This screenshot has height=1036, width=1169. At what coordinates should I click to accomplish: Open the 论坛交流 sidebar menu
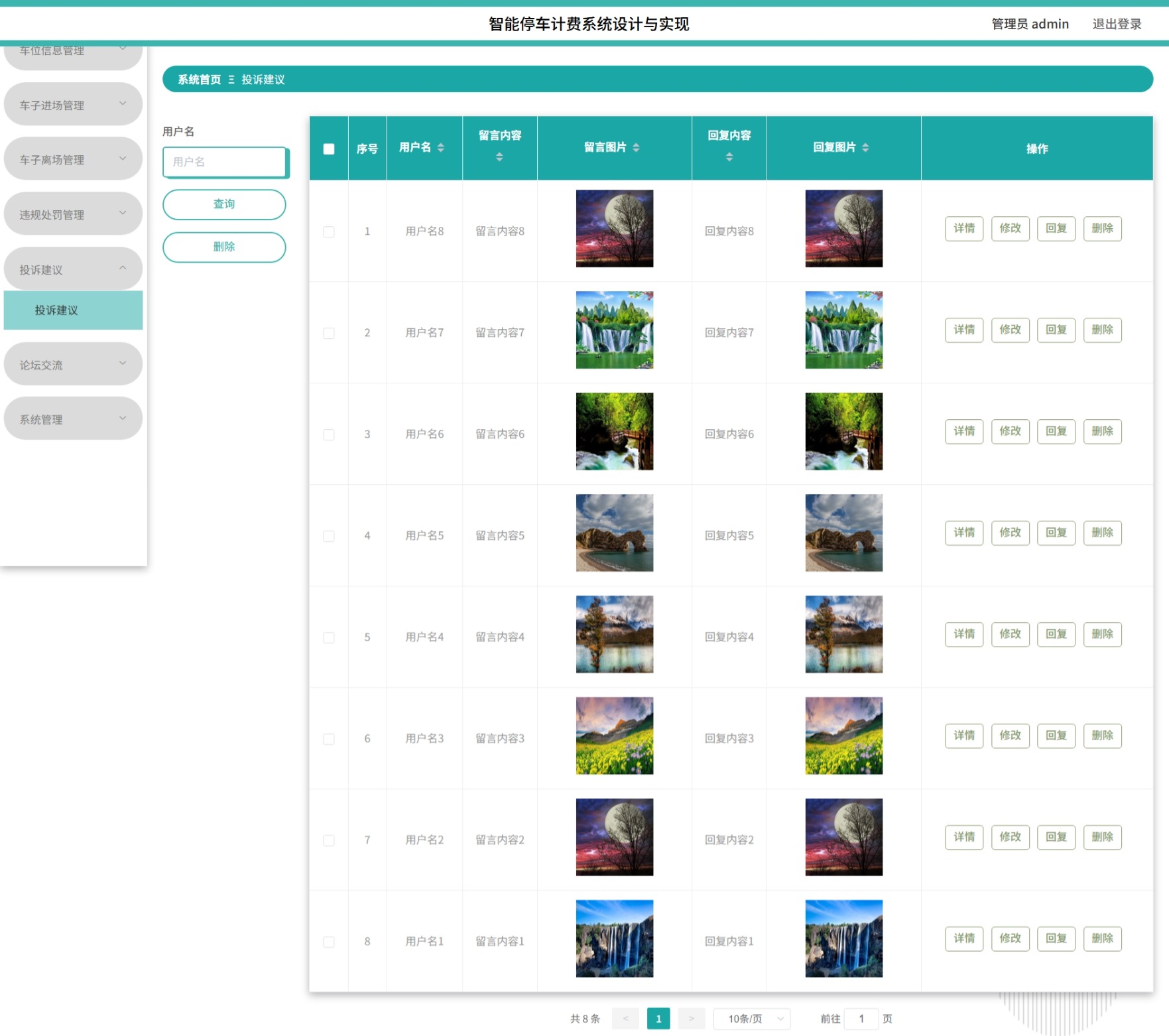pyautogui.click(x=73, y=365)
